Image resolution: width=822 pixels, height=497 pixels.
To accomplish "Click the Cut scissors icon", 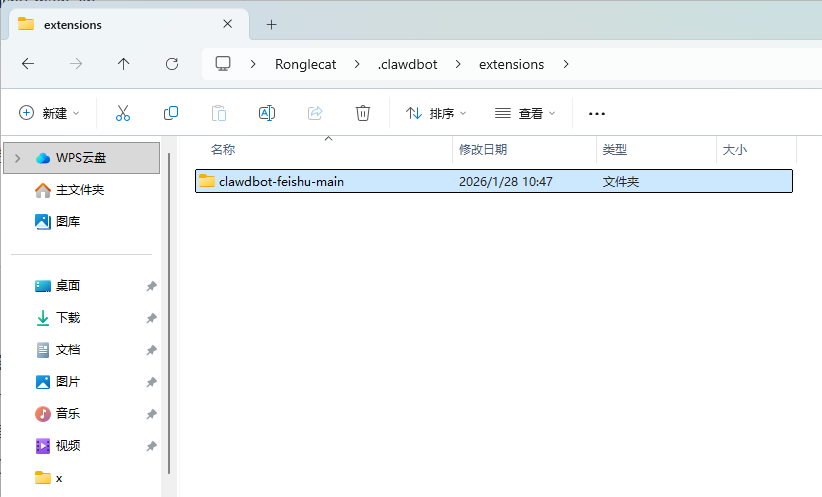I will click(x=123, y=113).
